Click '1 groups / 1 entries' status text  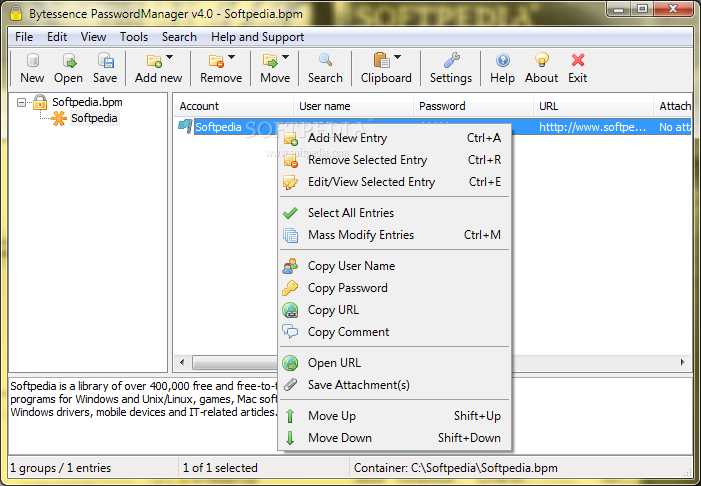pyautogui.click(x=60, y=468)
